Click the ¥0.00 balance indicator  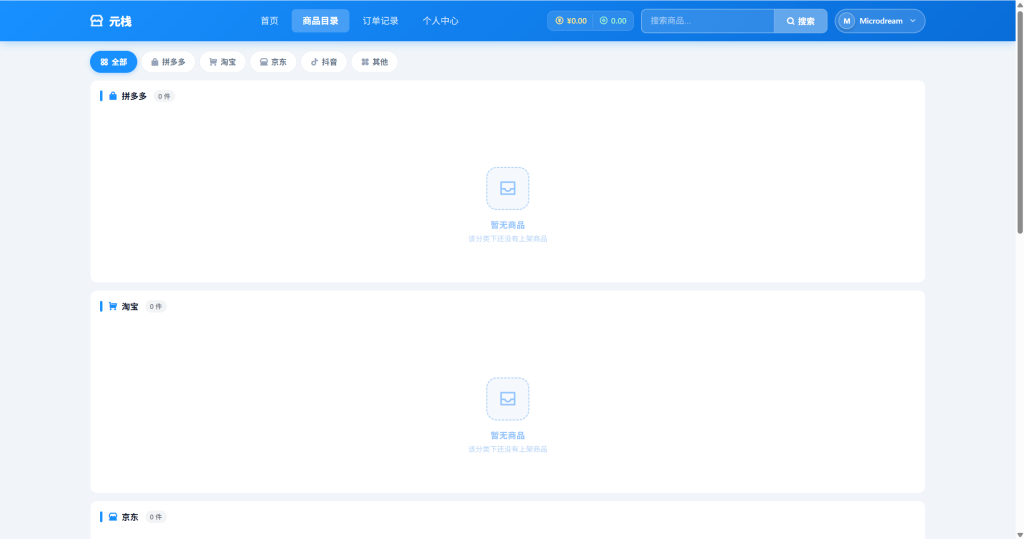tap(571, 21)
